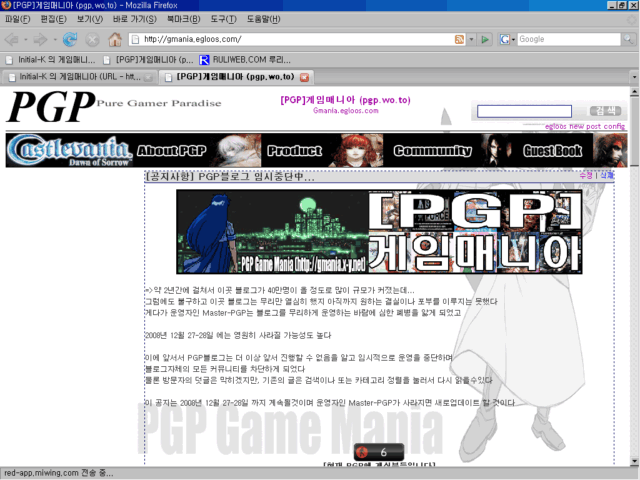The height and width of the screenshot is (480, 640).
Task: Click the [PGP]게임매니아 (pgp.wo.to) title link
Action: pyautogui.click(x=345, y=100)
